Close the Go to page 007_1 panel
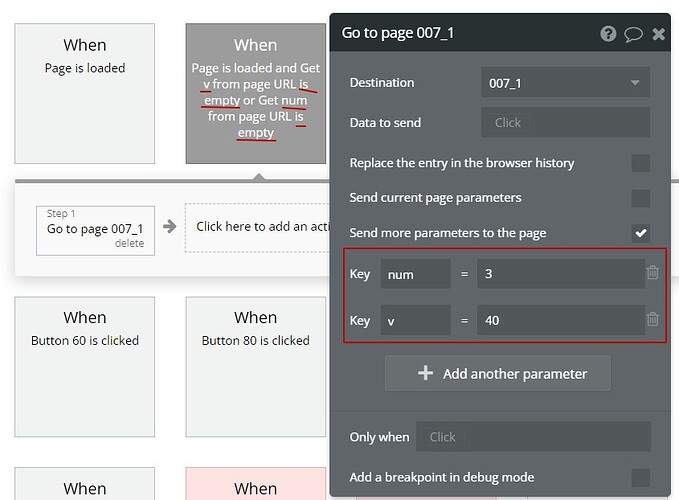Screen dimensions: 679x500 [658, 34]
